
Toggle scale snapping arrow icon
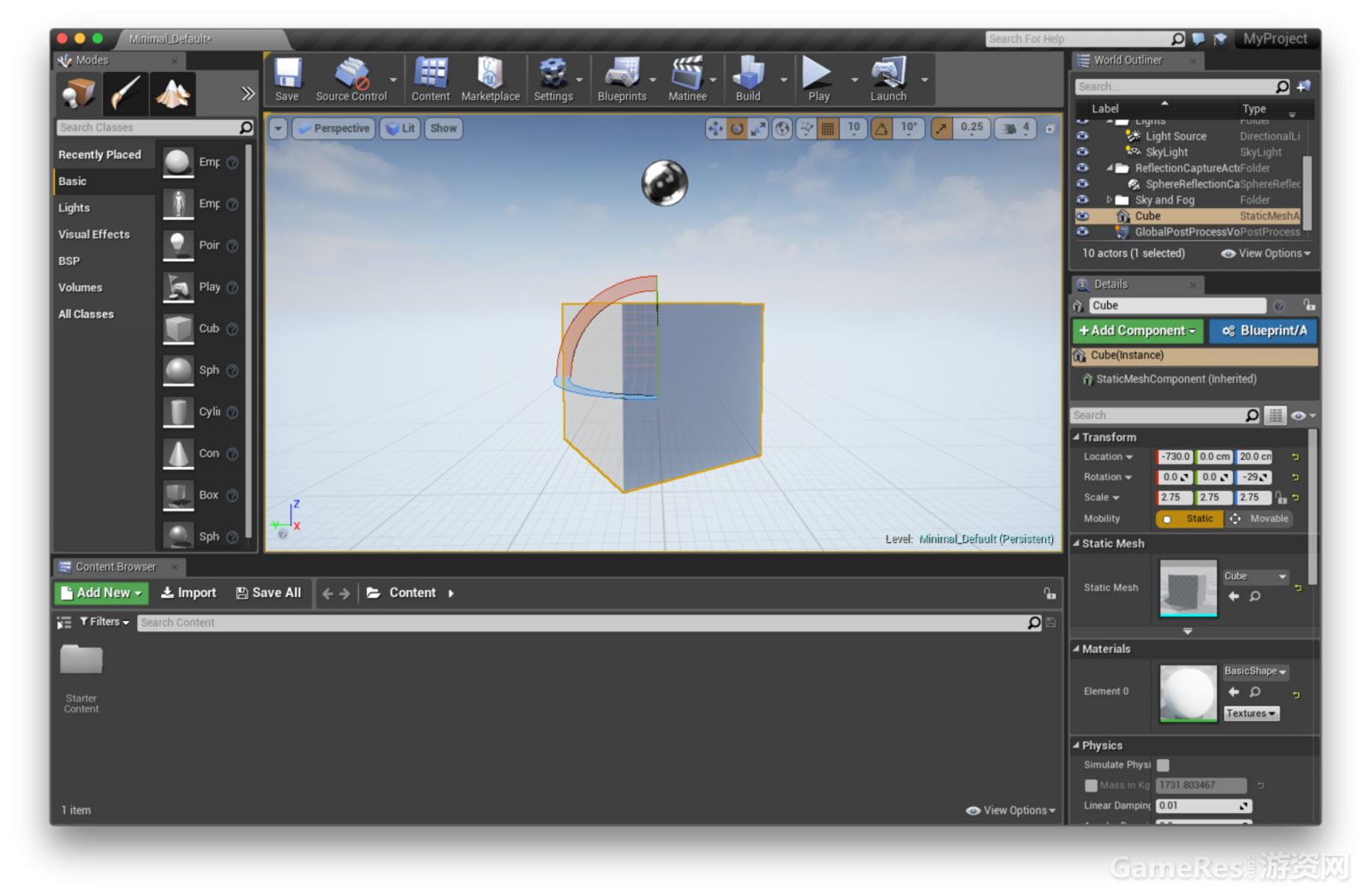tap(942, 128)
